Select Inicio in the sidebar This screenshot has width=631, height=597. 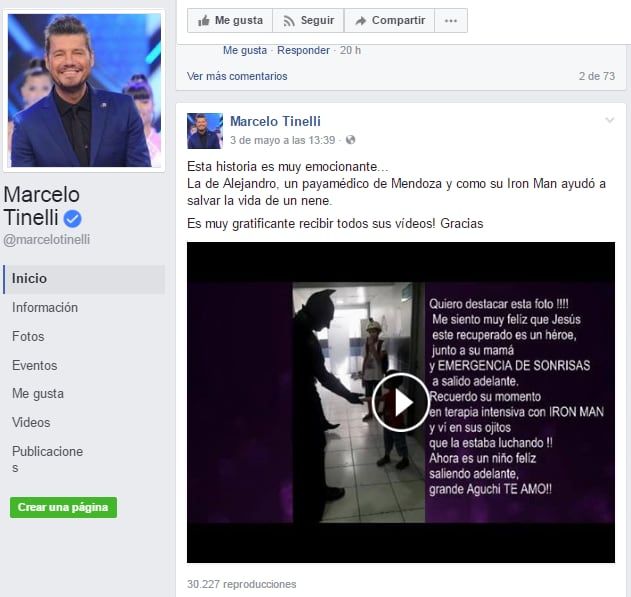tap(84, 279)
